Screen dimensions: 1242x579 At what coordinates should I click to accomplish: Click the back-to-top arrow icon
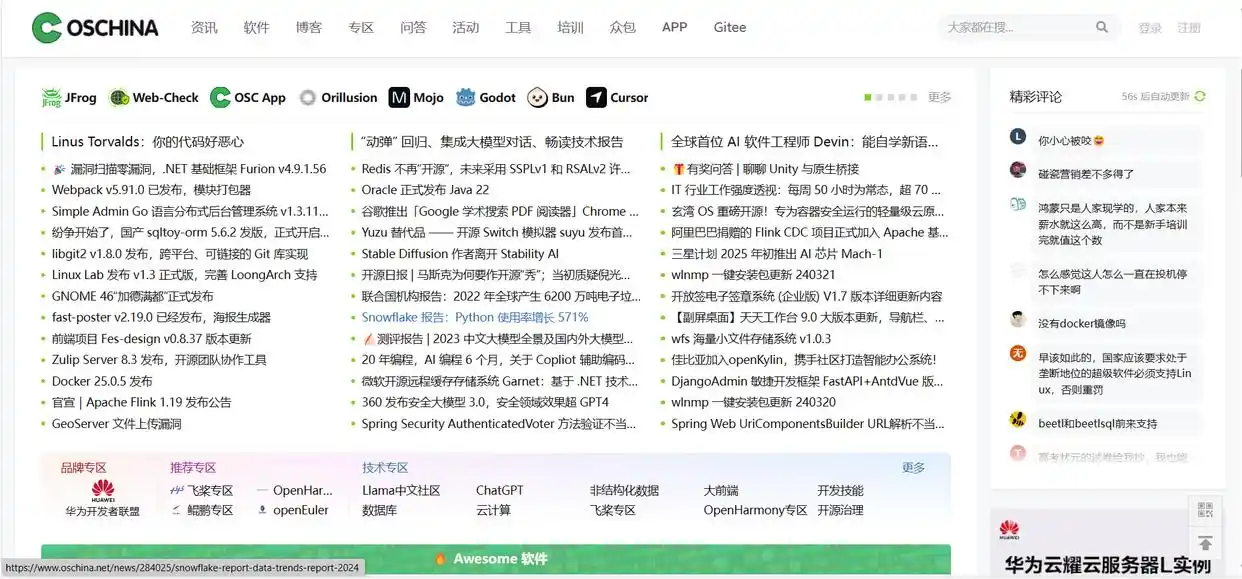pos(1205,543)
